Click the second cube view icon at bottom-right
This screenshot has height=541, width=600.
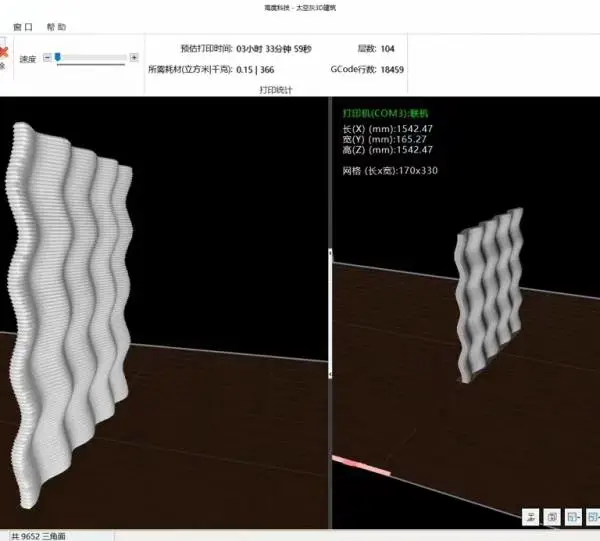[x=552, y=517]
